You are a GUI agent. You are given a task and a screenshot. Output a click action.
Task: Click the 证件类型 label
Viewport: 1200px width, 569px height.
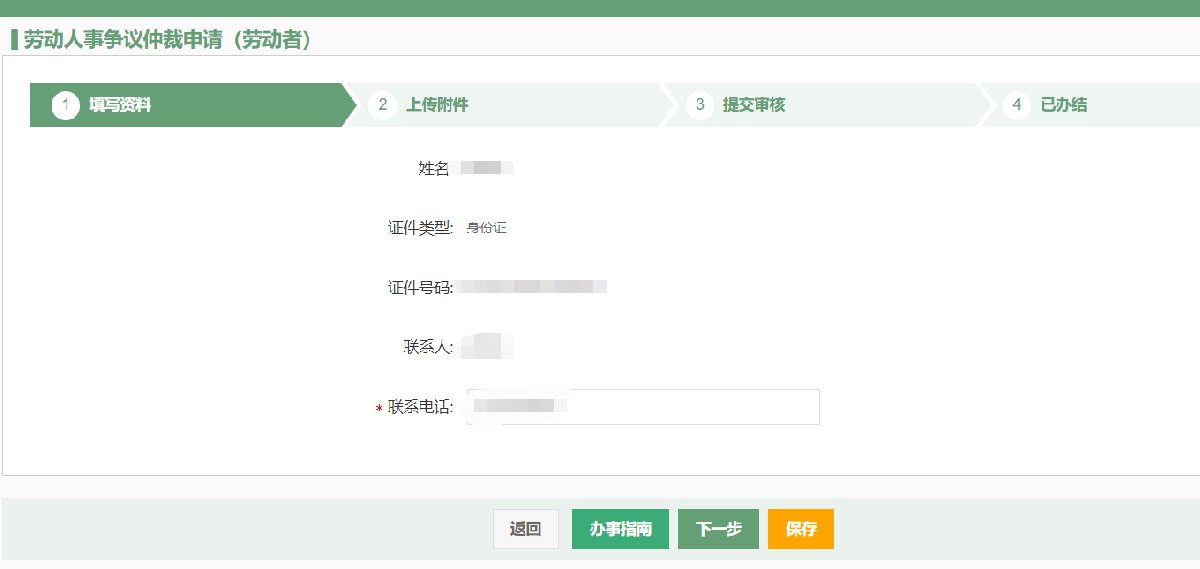point(420,228)
